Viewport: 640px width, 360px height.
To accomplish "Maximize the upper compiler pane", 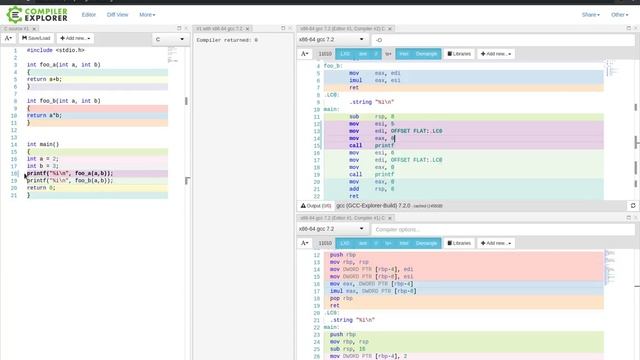I will 629,29.
